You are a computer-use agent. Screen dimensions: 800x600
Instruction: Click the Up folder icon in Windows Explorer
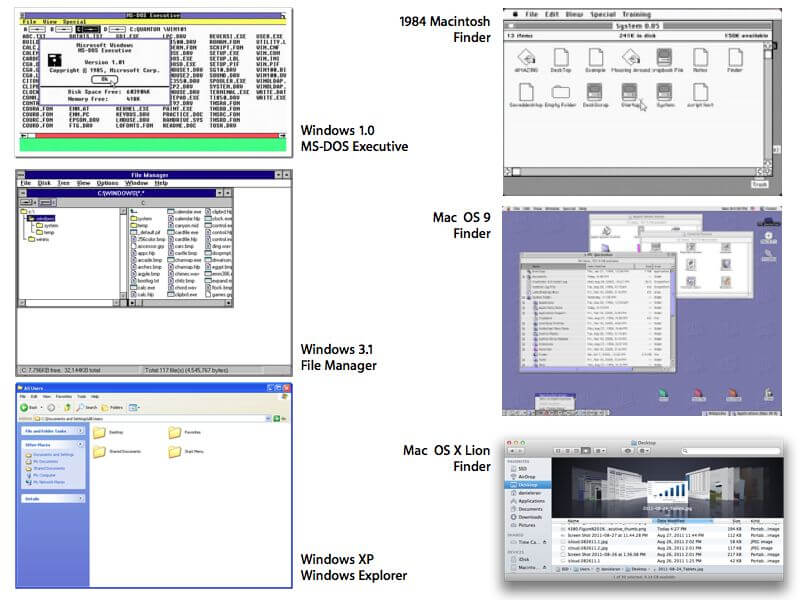tap(67, 407)
